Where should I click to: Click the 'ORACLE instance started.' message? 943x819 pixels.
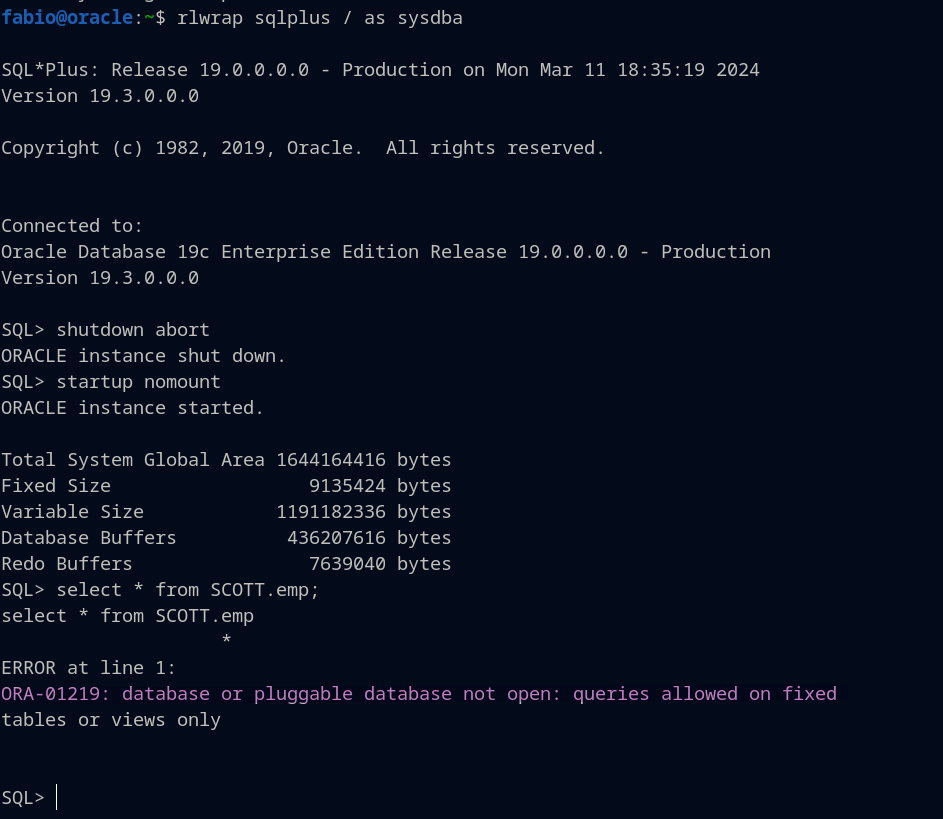click(x=132, y=408)
